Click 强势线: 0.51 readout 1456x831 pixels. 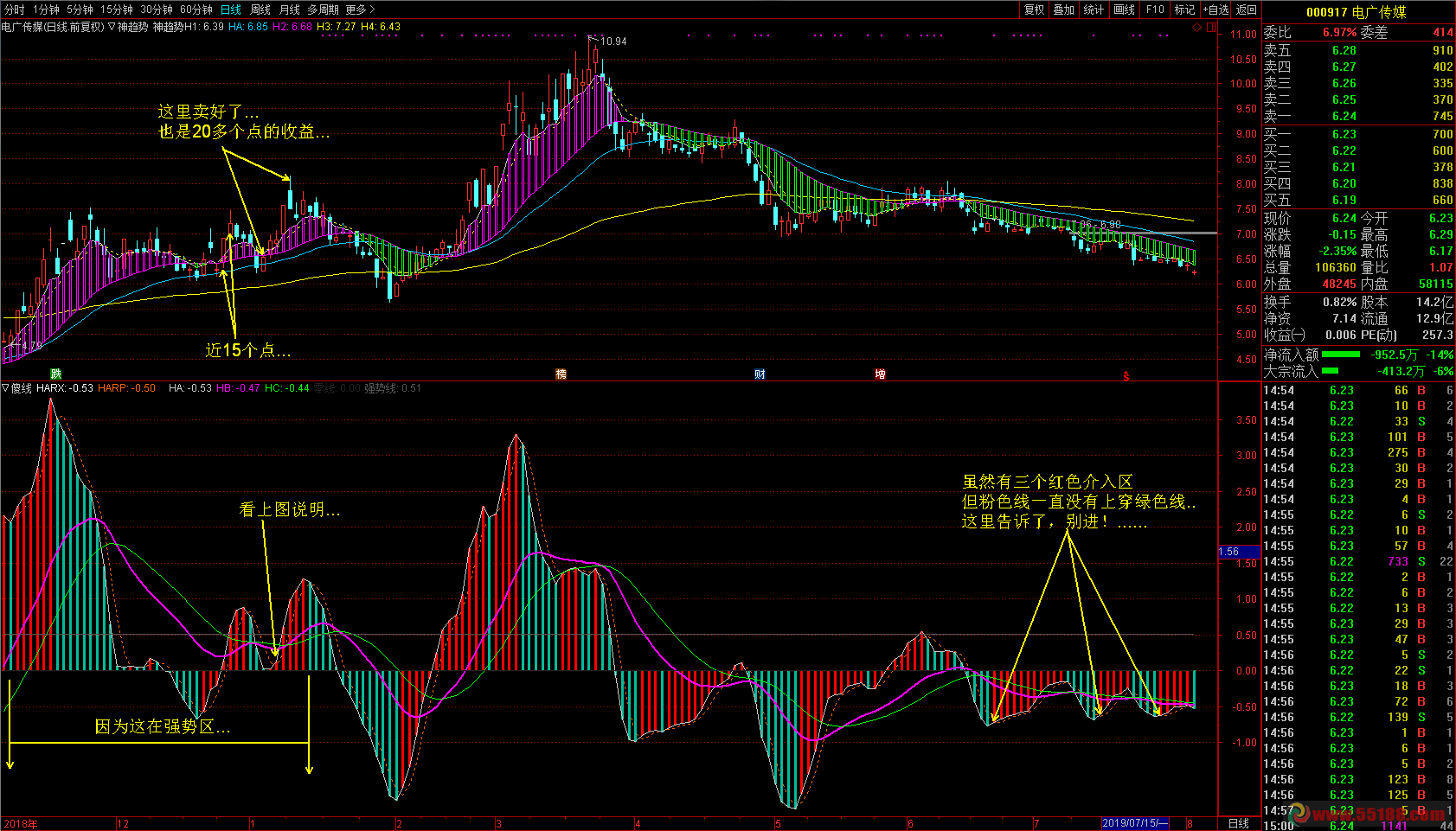[393, 388]
